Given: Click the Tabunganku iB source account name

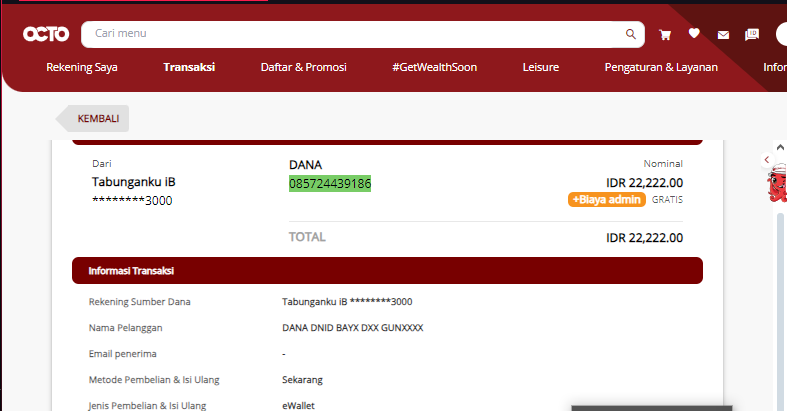Looking at the screenshot, I should [134, 182].
